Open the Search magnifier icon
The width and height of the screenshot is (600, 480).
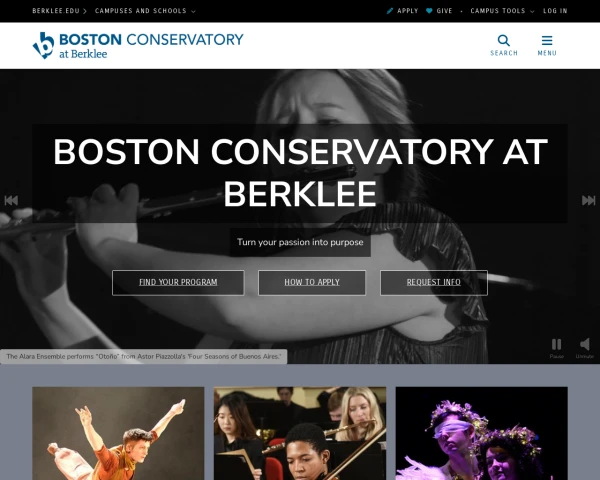(x=504, y=40)
